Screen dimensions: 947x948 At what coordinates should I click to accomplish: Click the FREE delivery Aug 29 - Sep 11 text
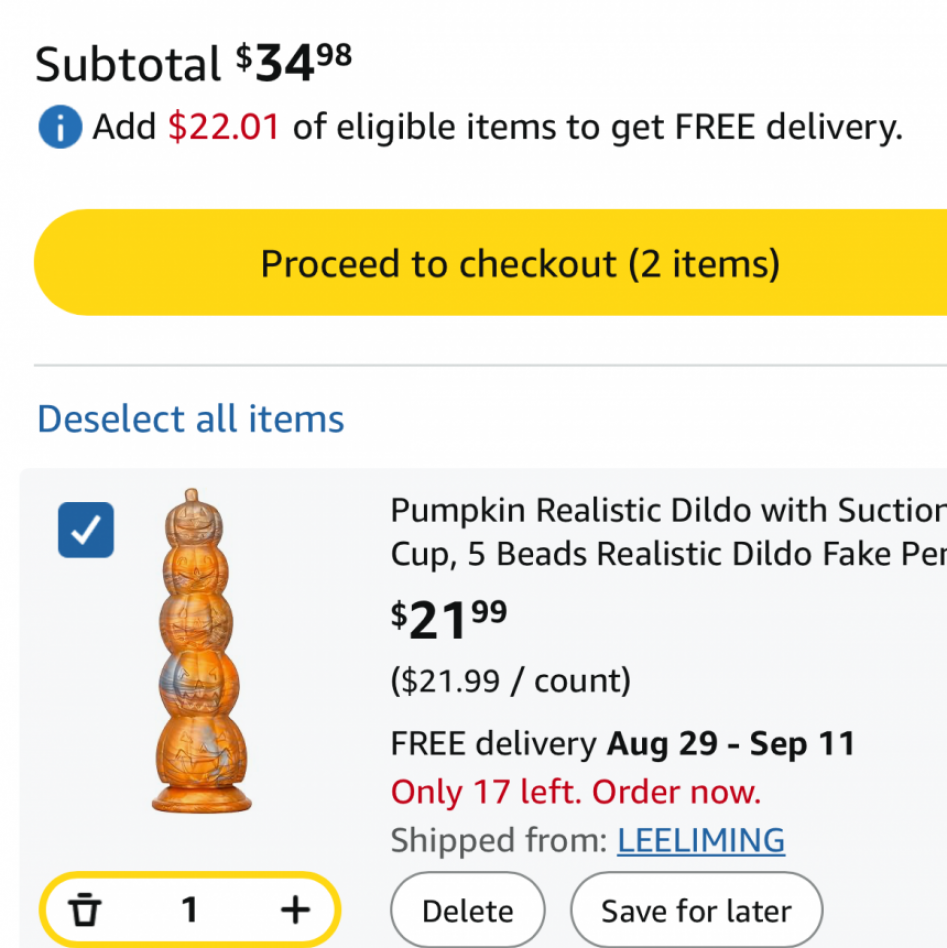point(623,743)
